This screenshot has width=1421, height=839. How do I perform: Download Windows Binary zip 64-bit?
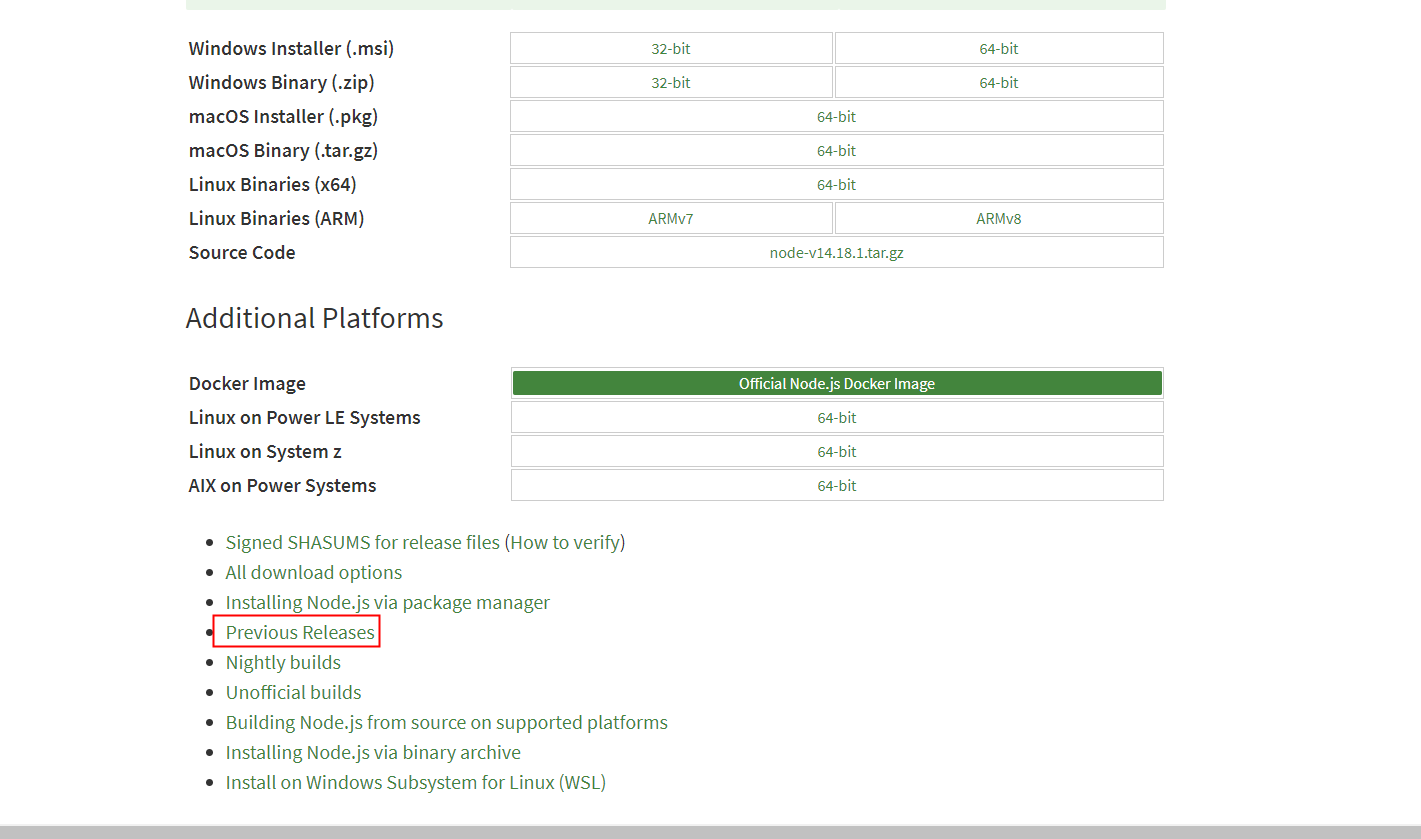pyautogui.click(x=999, y=82)
